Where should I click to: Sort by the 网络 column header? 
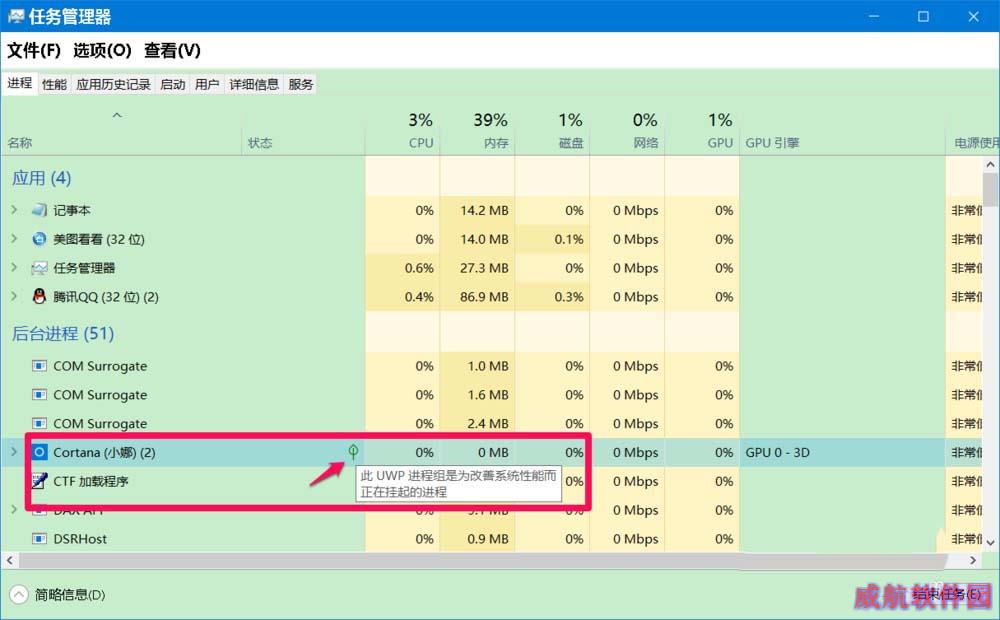[645, 143]
